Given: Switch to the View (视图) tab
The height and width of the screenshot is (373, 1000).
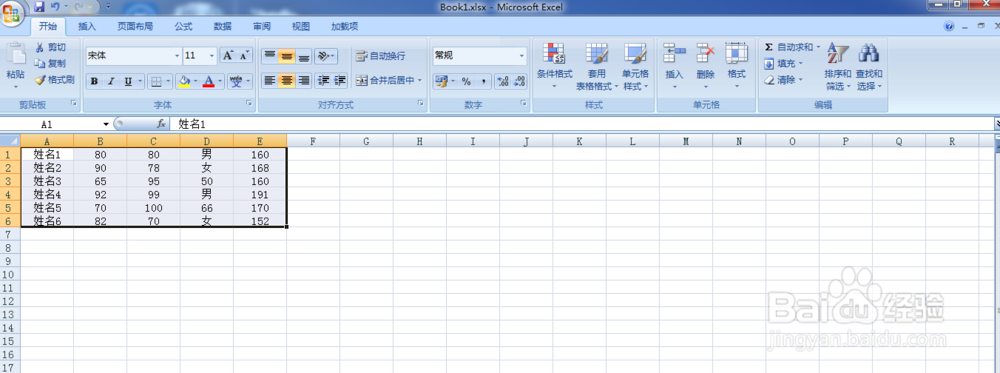Looking at the screenshot, I should pyautogui.click(x=300, y=27).
